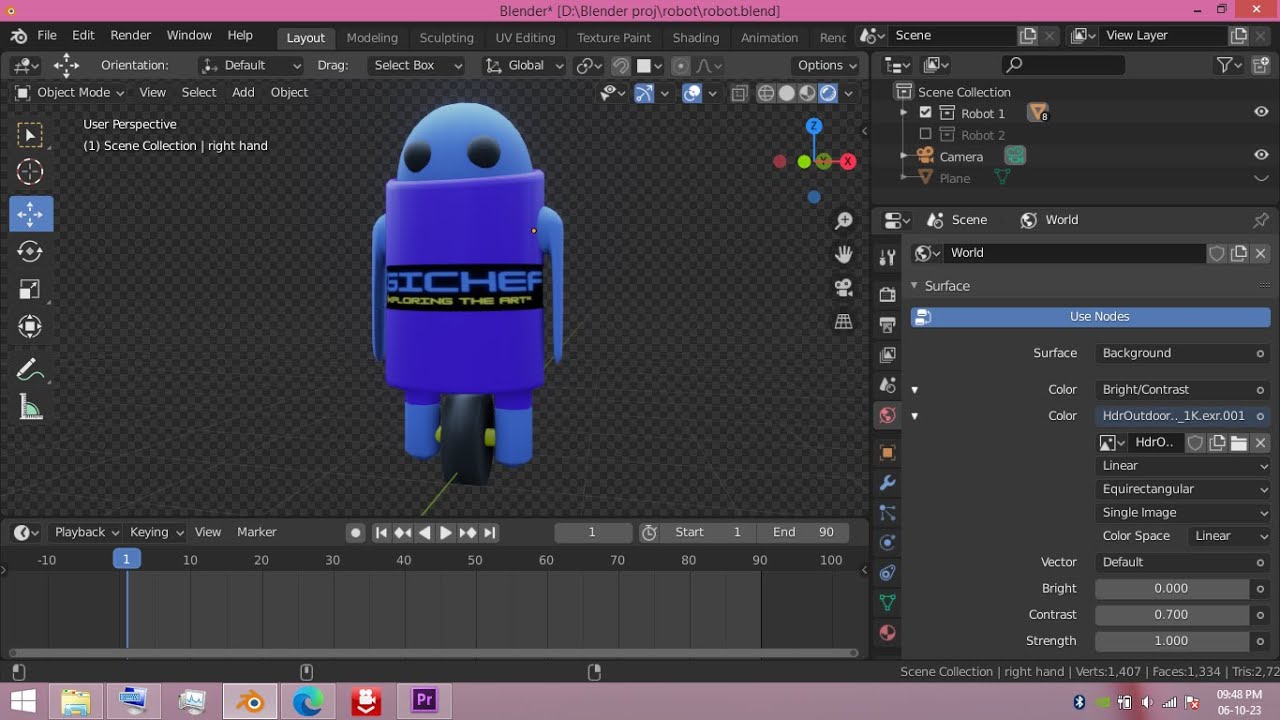Open the View Layer properties tab
This screenshot has width=1280, height=720.
(x=887, y=355)
